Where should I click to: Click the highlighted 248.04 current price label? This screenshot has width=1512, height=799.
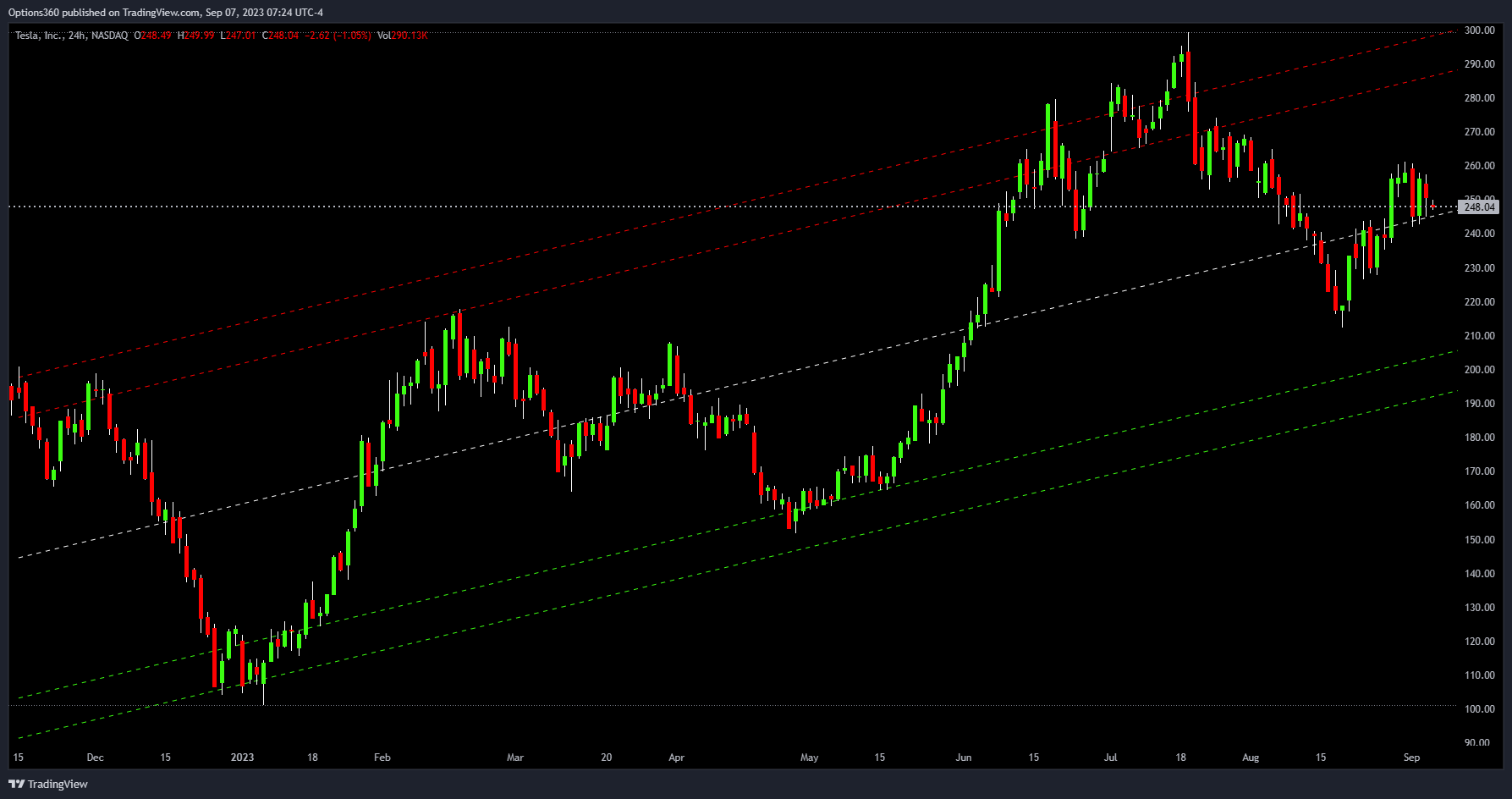1480,207
